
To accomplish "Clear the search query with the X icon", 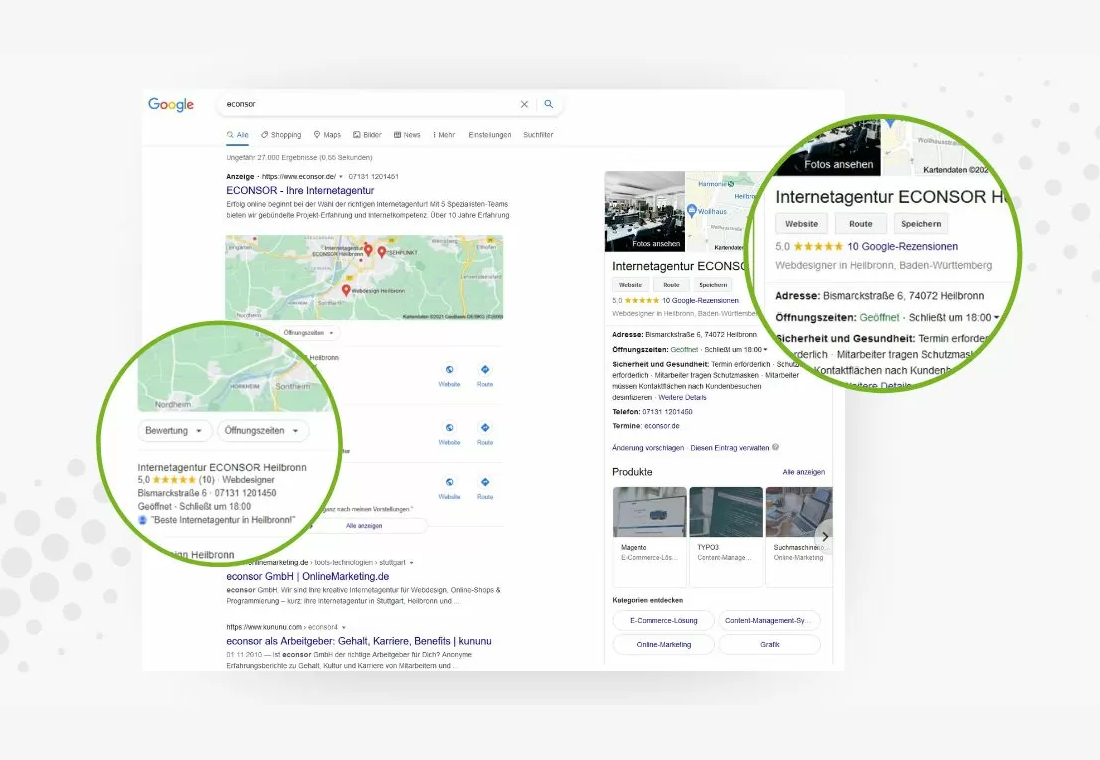I will 524,104.
